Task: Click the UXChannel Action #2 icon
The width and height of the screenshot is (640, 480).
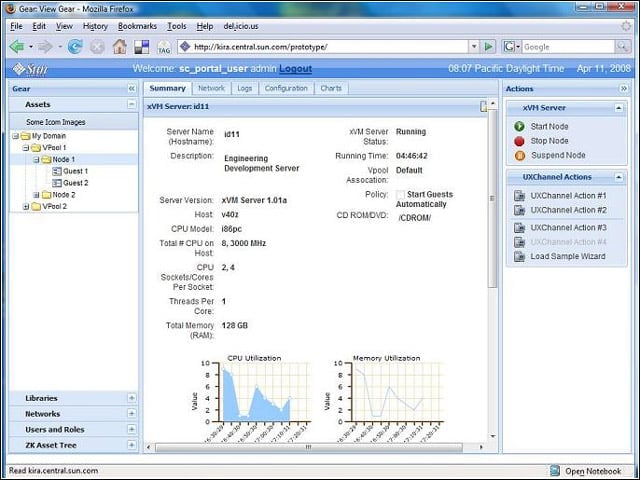Action: point(519,210)
